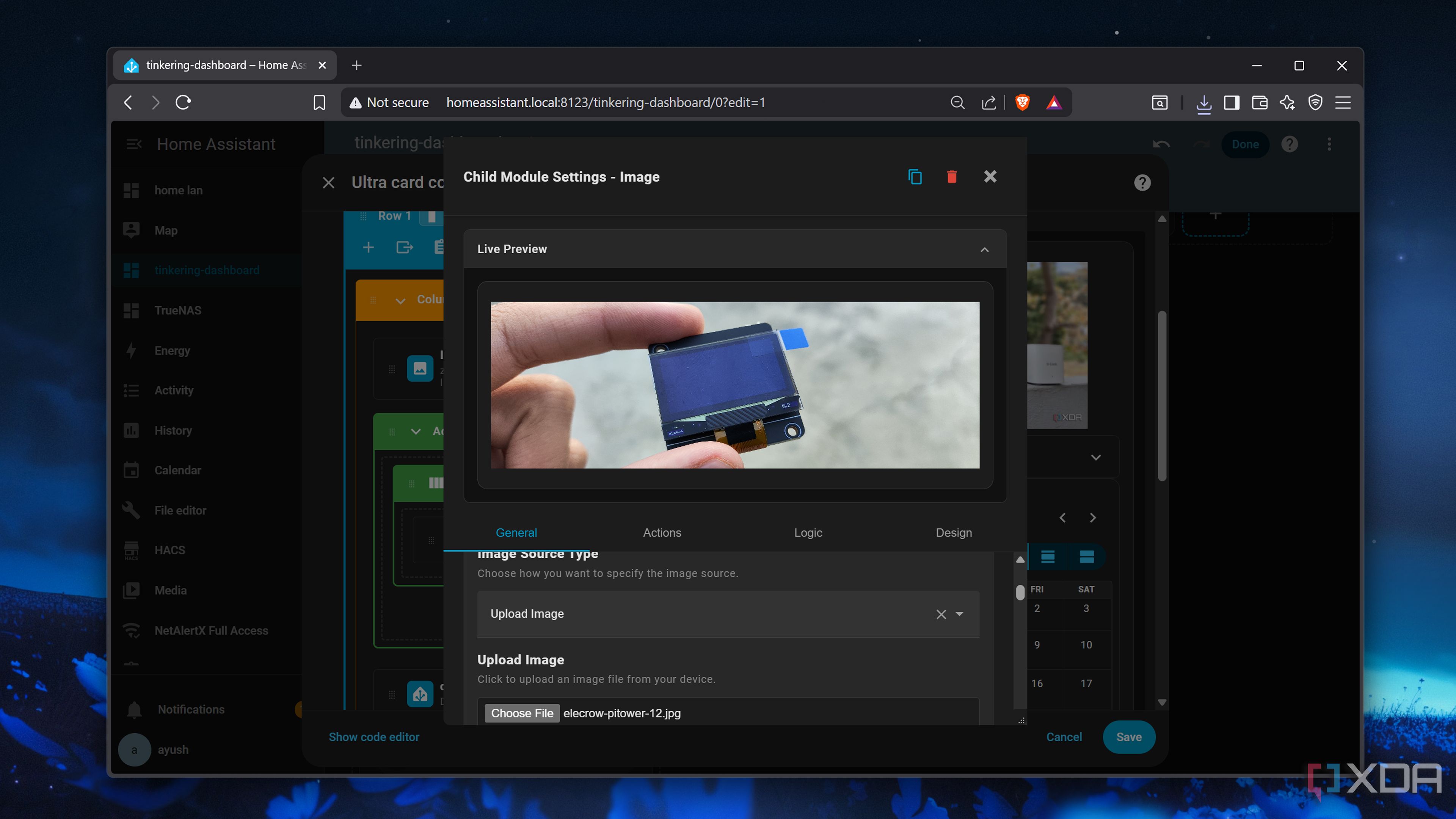Select the General tab
1456x819 pixels.
pyautogui.click(x=516, y=532)
